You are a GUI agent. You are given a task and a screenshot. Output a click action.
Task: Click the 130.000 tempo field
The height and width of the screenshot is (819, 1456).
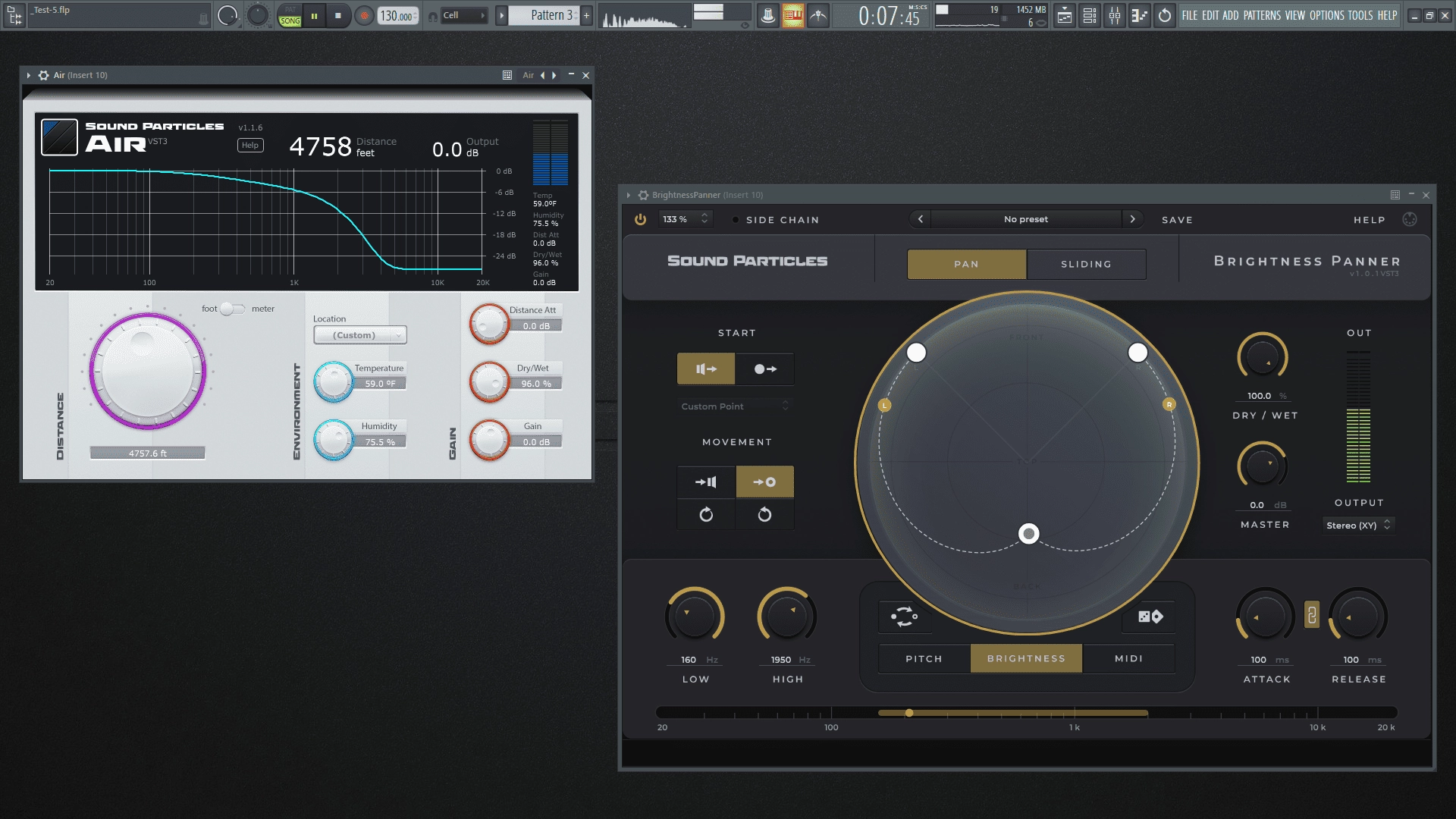point(398,16)
